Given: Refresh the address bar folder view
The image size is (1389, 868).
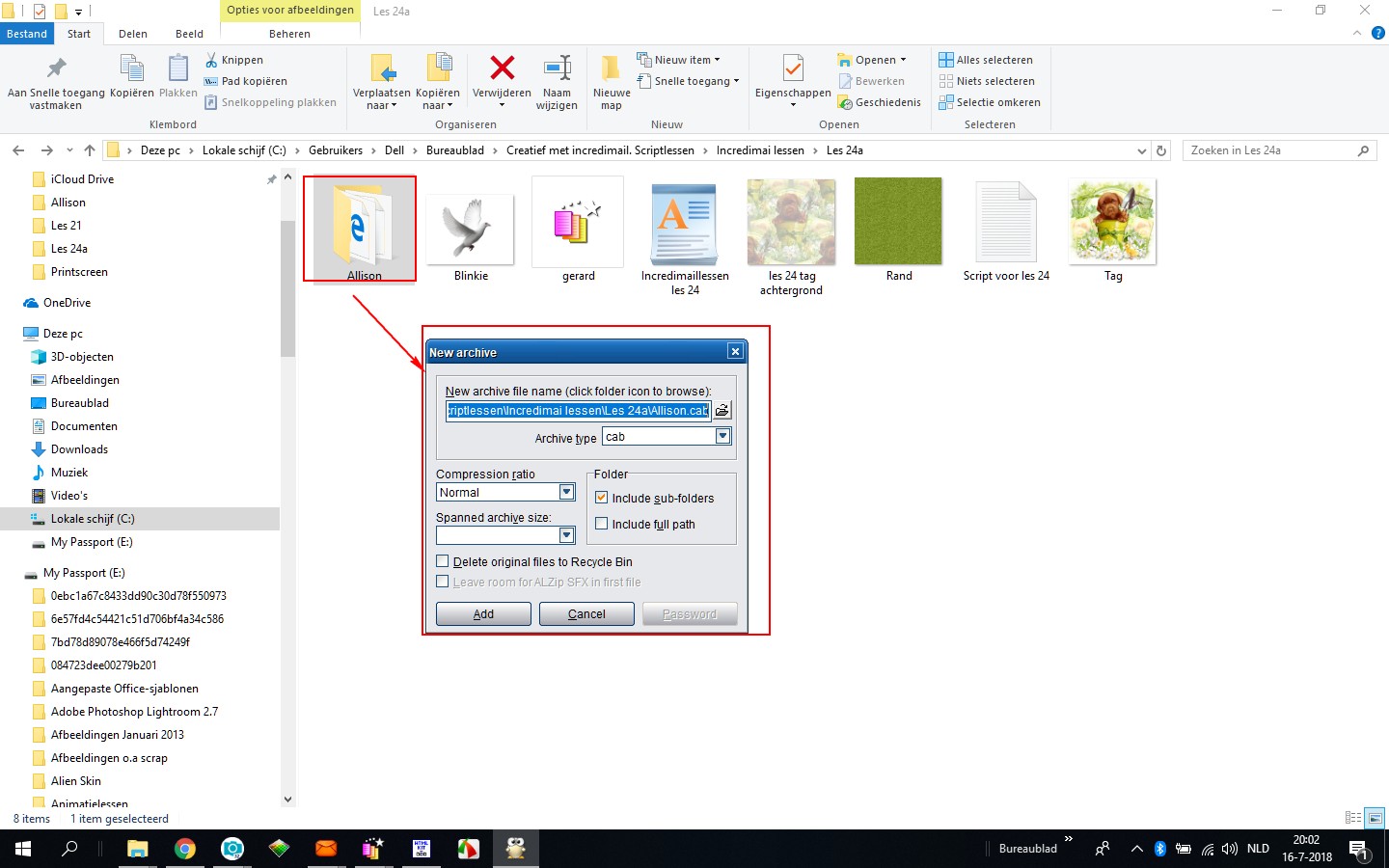Looking at the screenshot, I should [x=1161, y=150].
